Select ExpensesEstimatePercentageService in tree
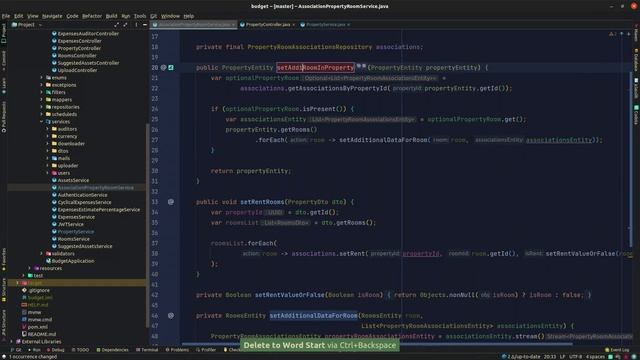Screen dimensions: 640x360 [96, 209]
